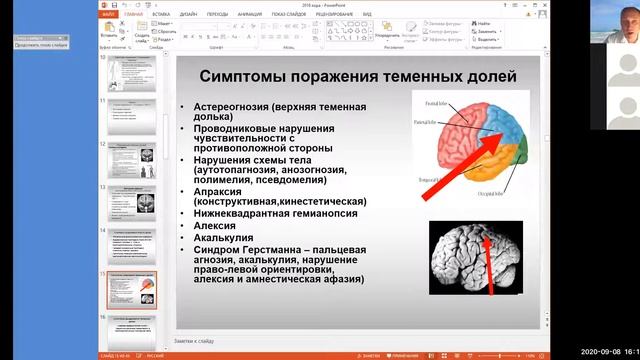Expand the shapes gallery More arrow
The height and width of the screenshot is (360, 640).
[x=371, y=38]
